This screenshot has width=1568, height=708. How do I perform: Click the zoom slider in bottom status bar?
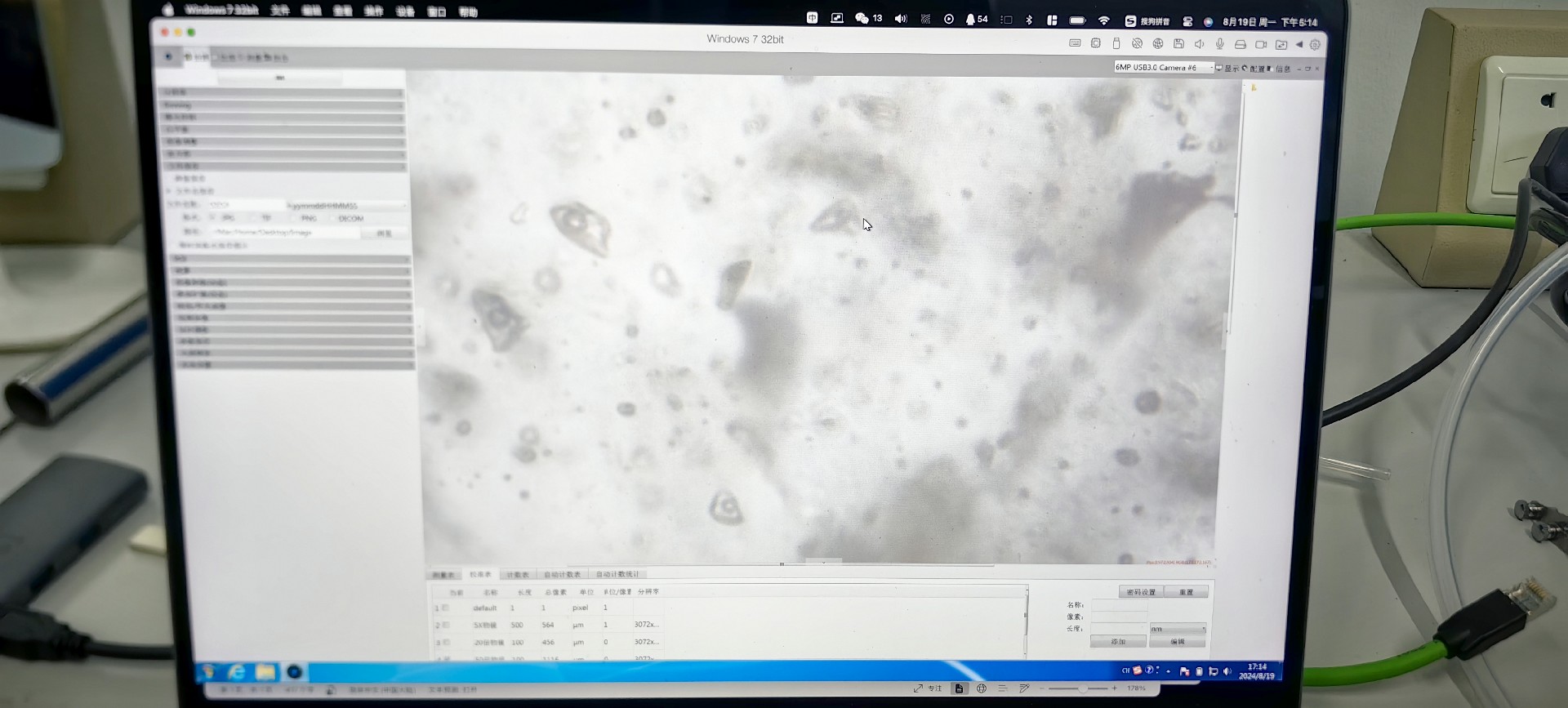click(x=1081, y=688)
